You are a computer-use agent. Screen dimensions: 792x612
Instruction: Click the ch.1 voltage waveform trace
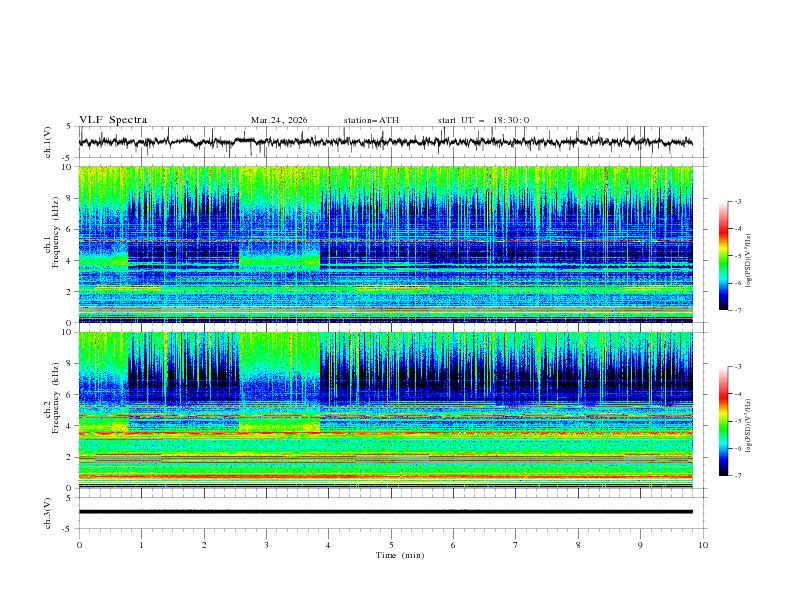[385, 142]
